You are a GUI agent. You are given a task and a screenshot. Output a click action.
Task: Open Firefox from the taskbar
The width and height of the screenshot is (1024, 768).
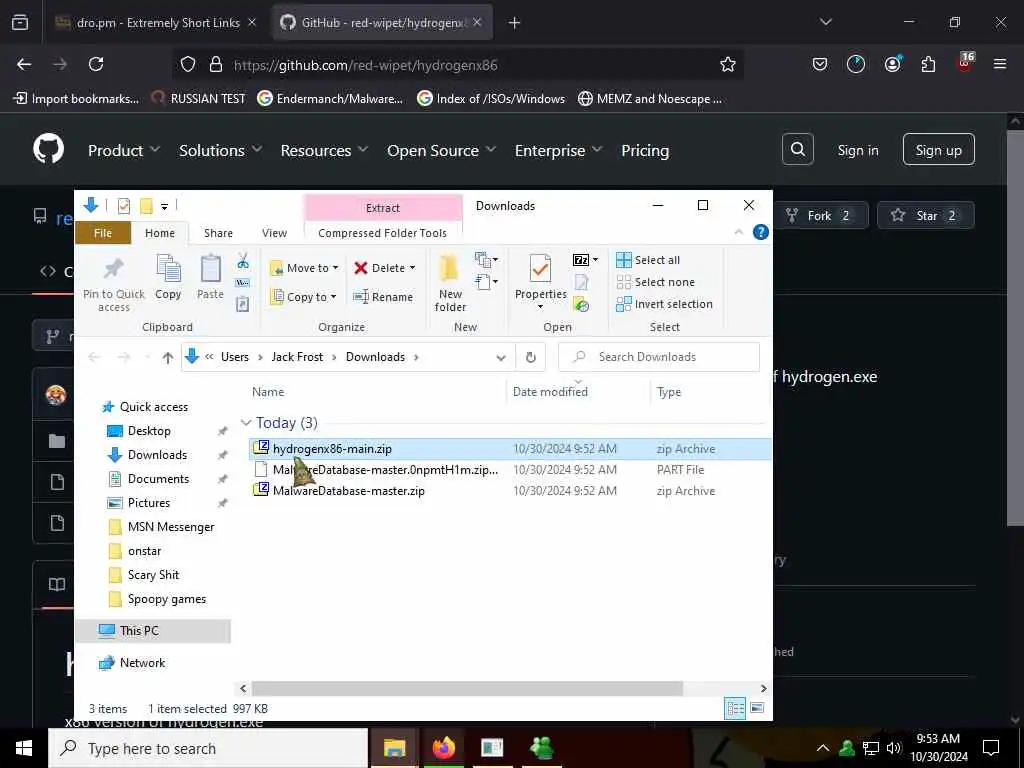point(443,748)
